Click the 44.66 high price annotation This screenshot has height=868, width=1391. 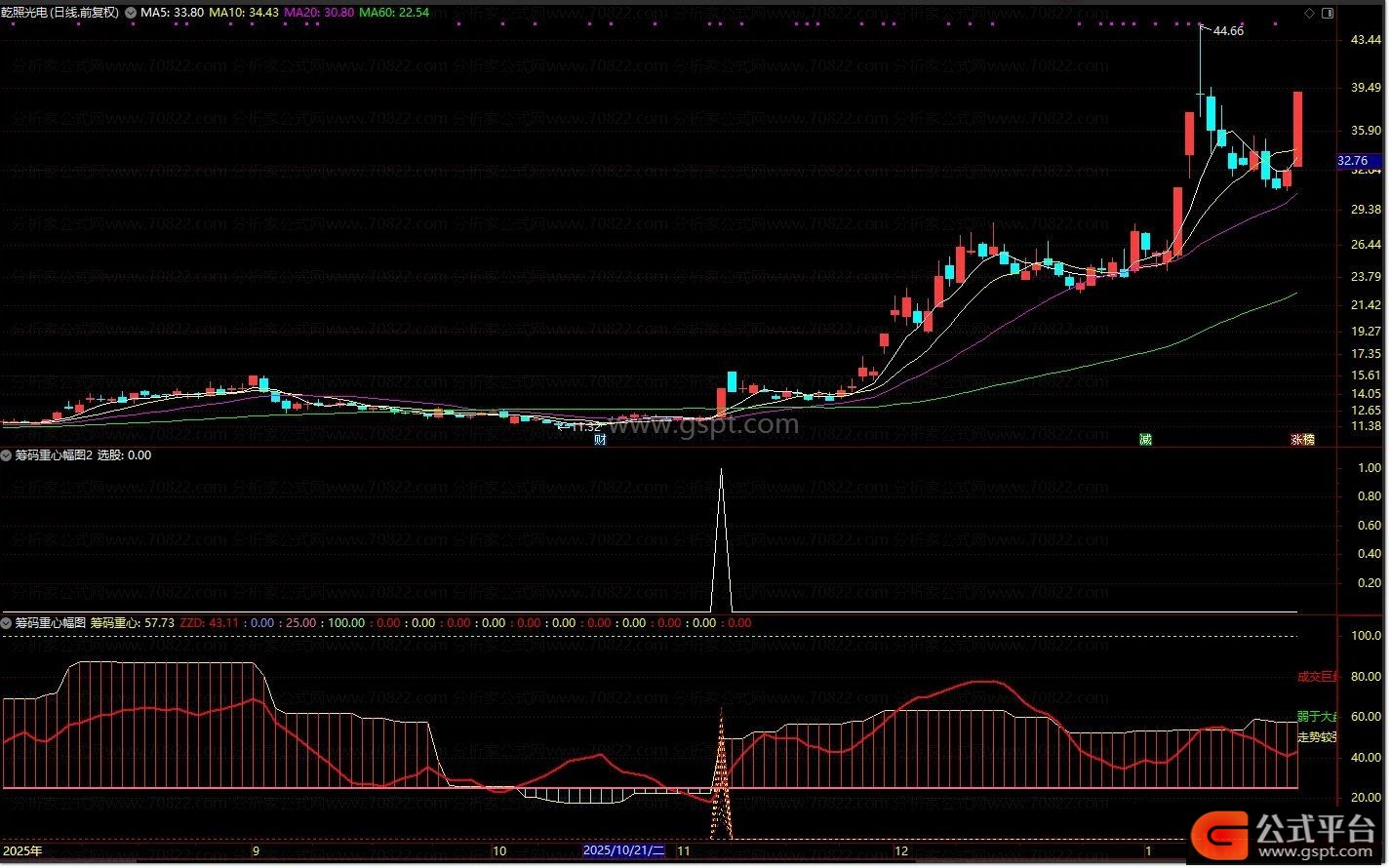click(x=1227, y=31)
